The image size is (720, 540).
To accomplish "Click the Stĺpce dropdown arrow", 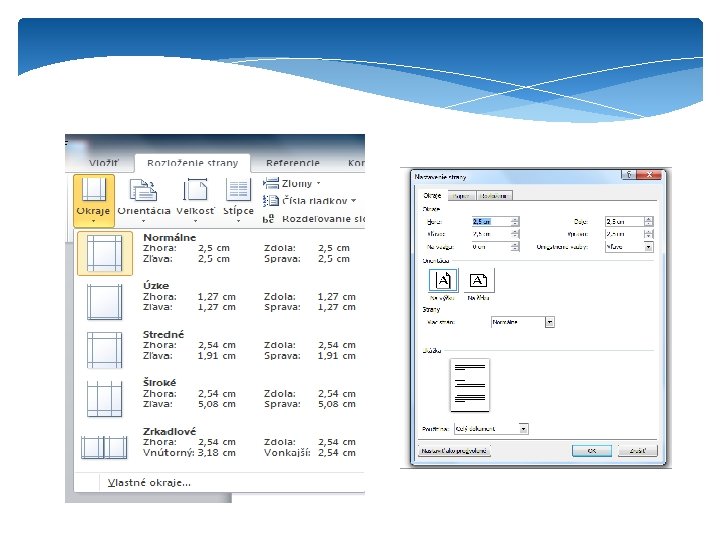I will (238, 221).
